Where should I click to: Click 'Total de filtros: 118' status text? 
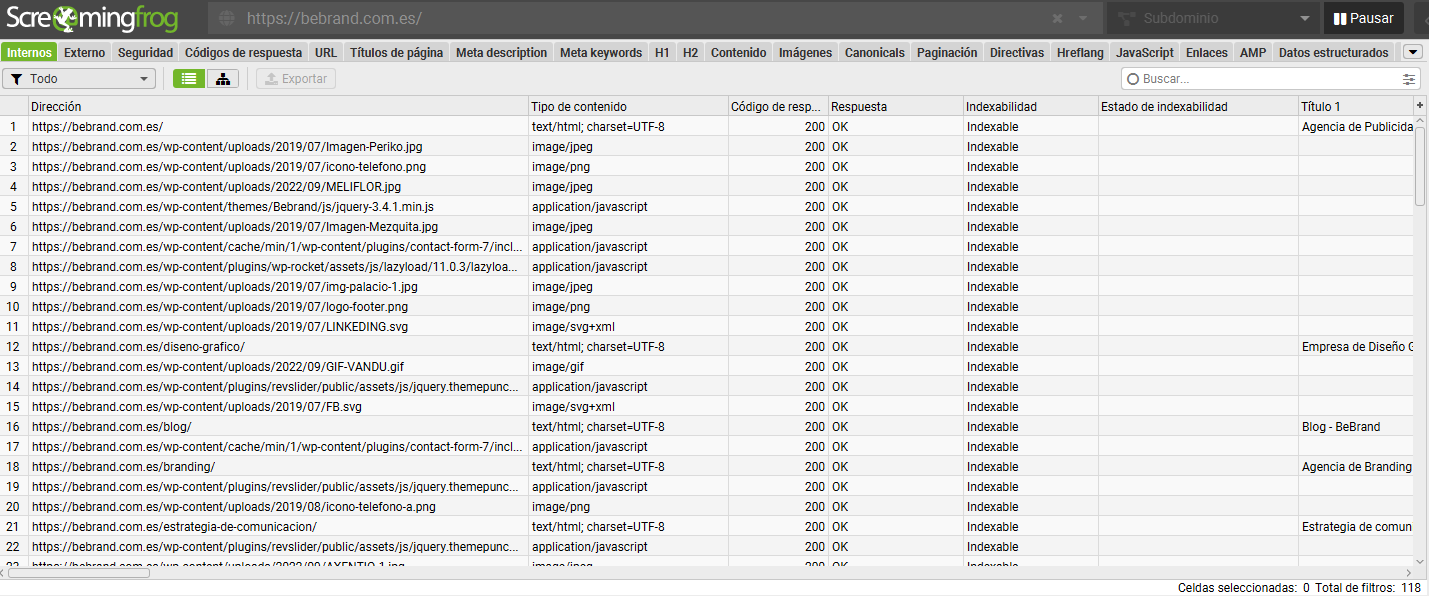[1368, 588]
